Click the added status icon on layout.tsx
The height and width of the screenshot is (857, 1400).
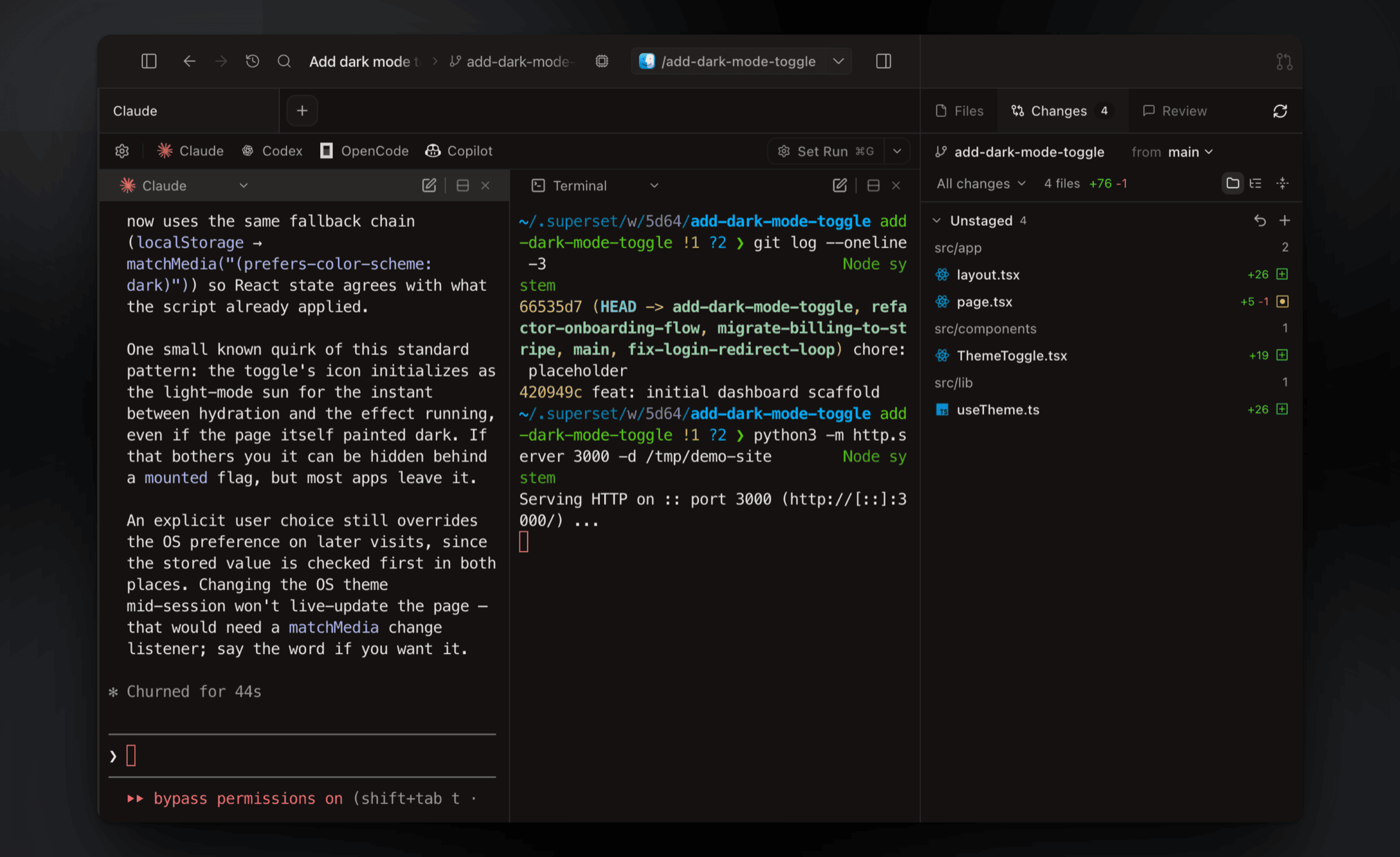(x=1282, y=274)
